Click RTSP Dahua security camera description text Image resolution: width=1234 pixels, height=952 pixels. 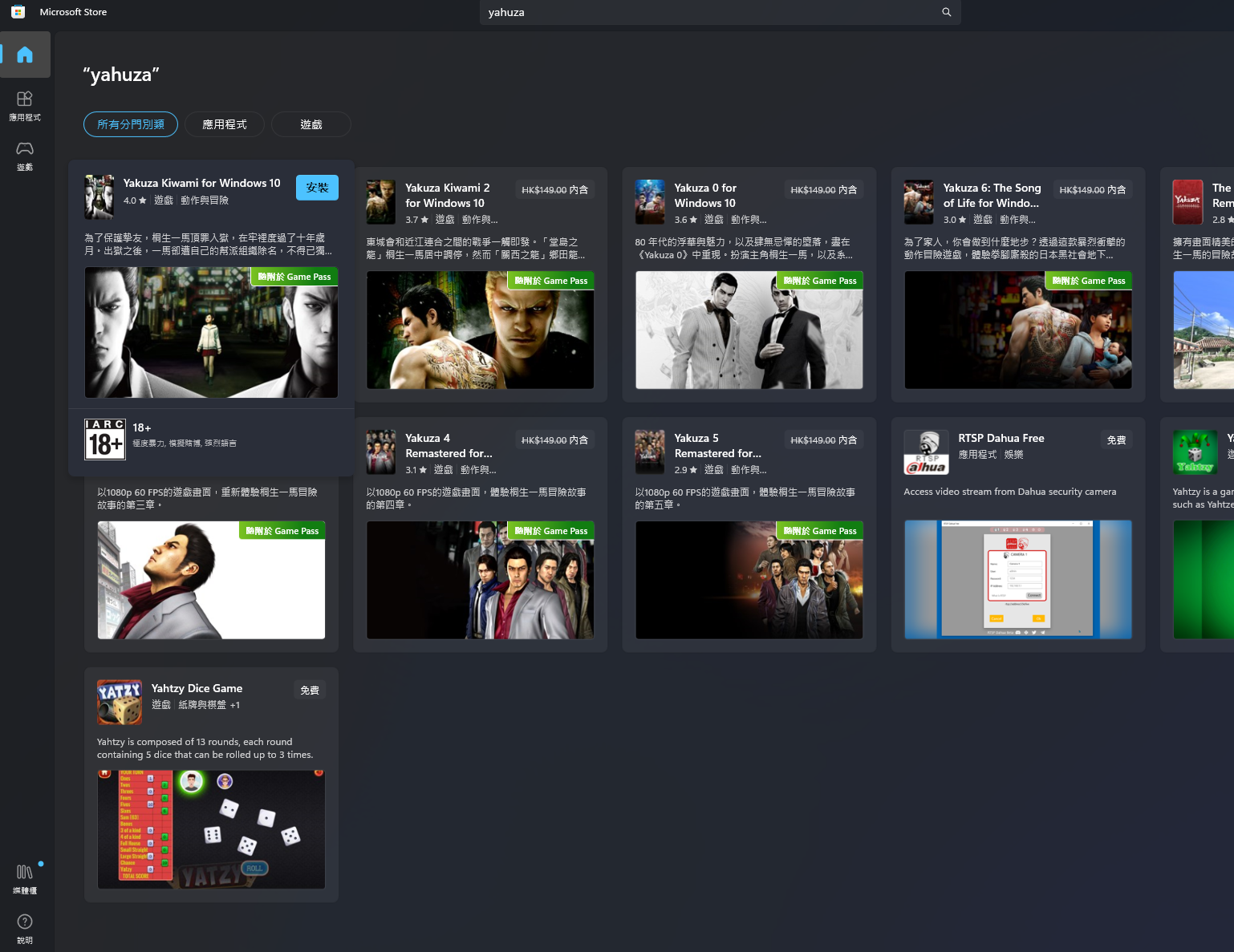tap(1010, 492)
